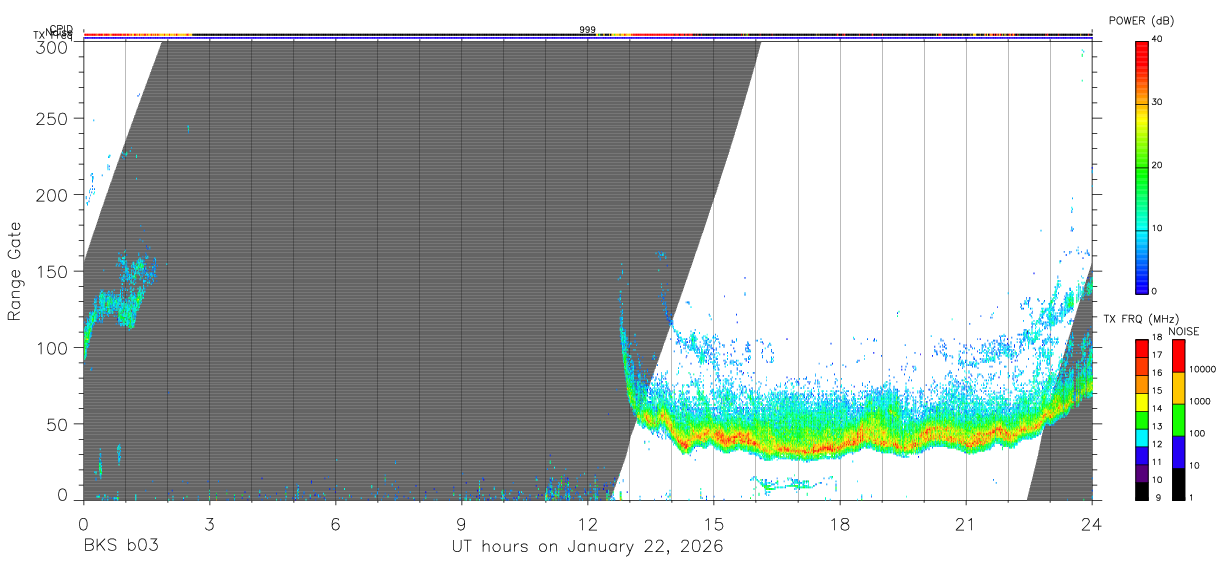Click the orange noise bar segment
Screen dimensions: 1228x567
coord(1178,388)
